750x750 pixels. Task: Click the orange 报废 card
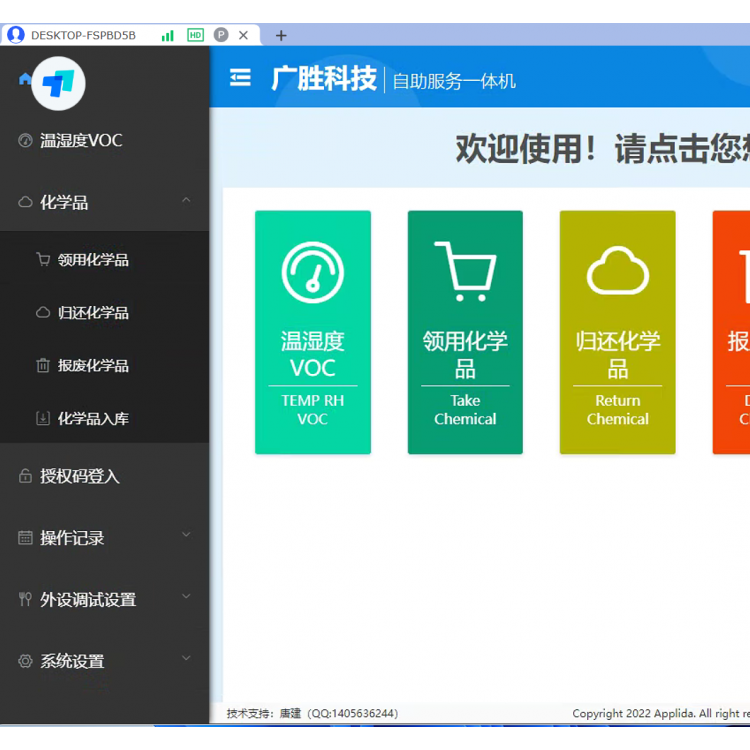pyautogui.click(x=732, y=332)
